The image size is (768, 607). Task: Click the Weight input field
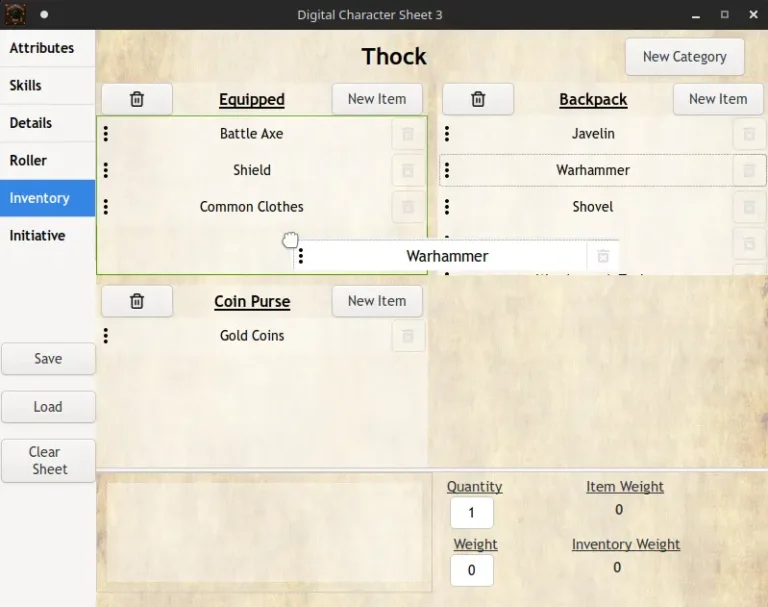pos(472,570)
